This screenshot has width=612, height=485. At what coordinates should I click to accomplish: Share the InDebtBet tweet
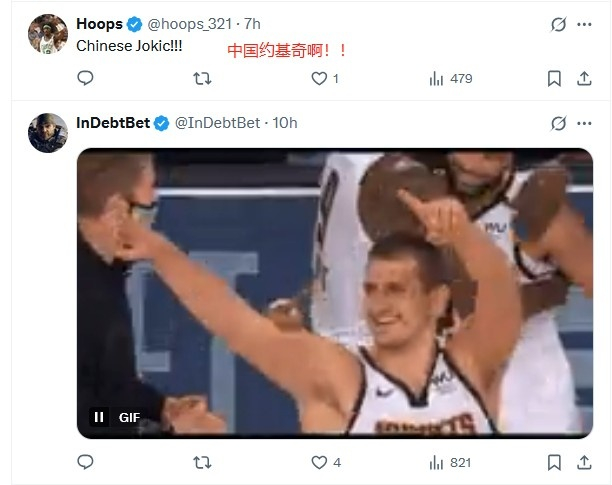pos(584,463)
